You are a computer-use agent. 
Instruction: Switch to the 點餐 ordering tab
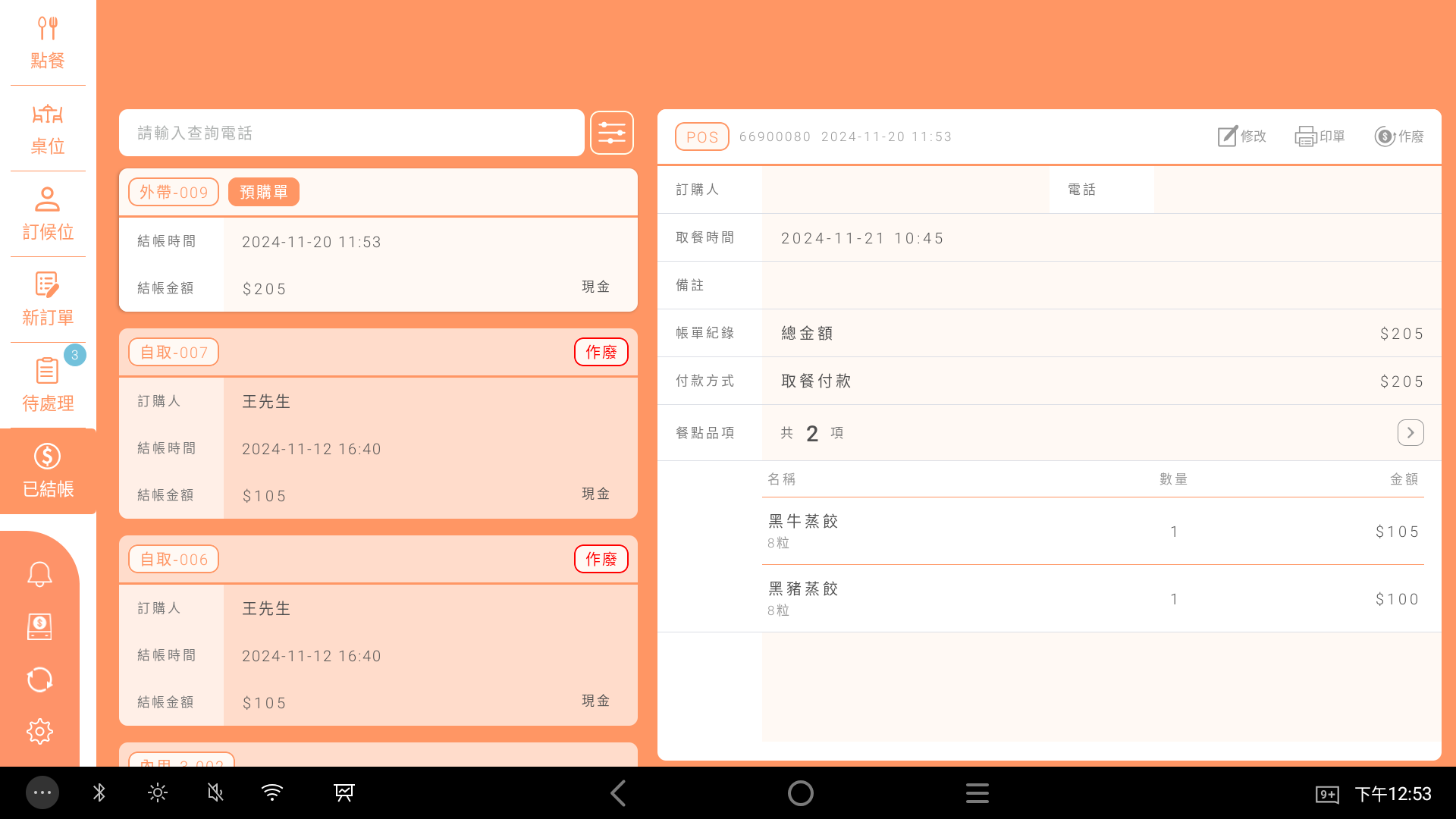pos(47,43)
